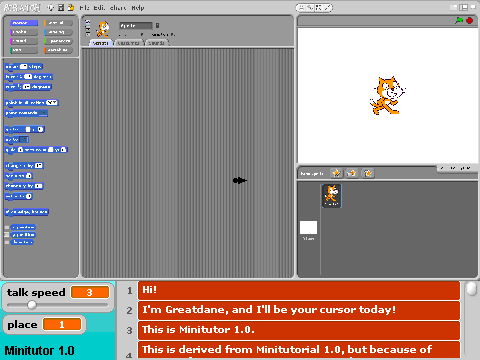Click list item "This is Minitutor 1.0."
480x360 pixels.
click(299, 330)
